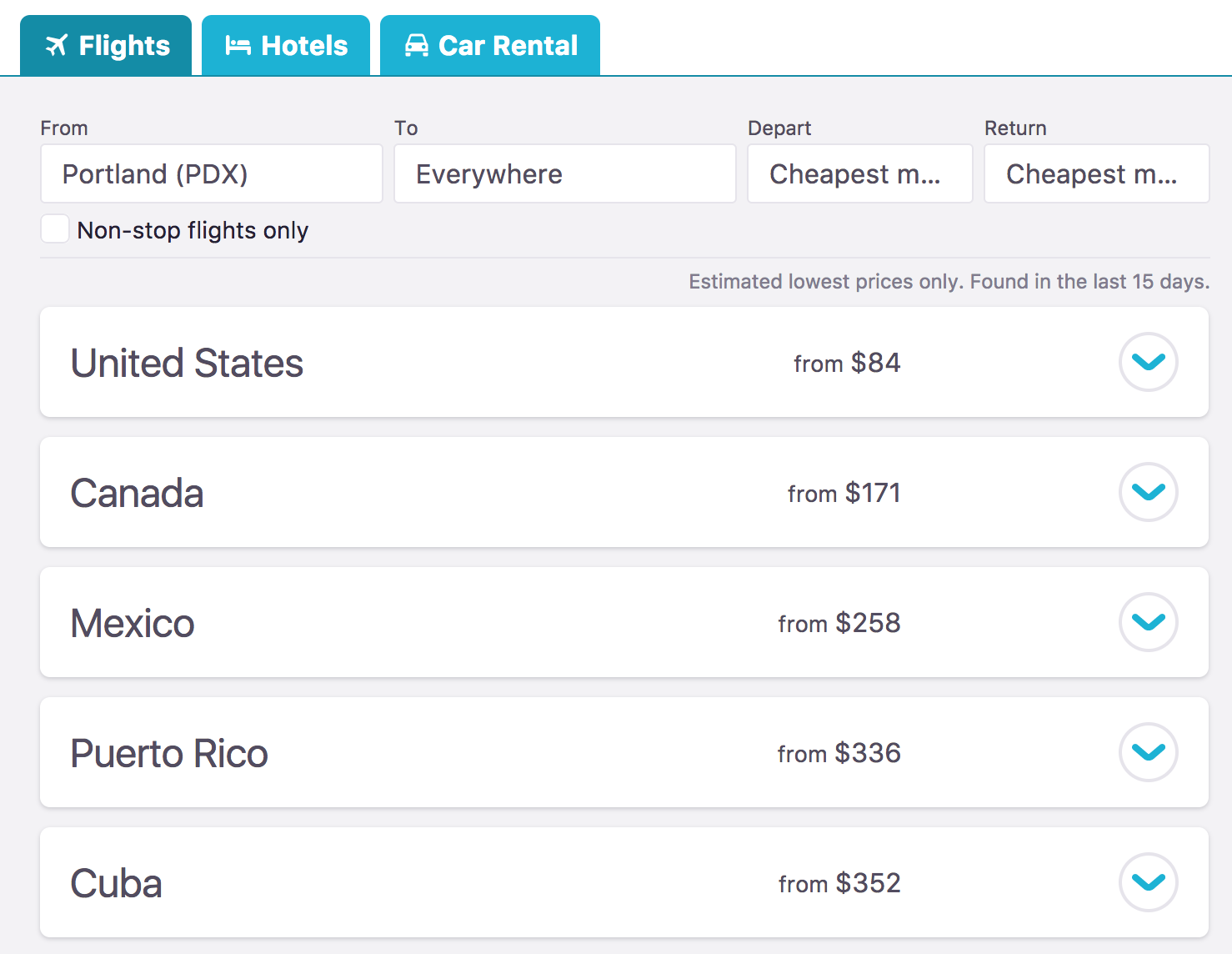
Task: Expand the United States chevron
Action: (1148, 362)
